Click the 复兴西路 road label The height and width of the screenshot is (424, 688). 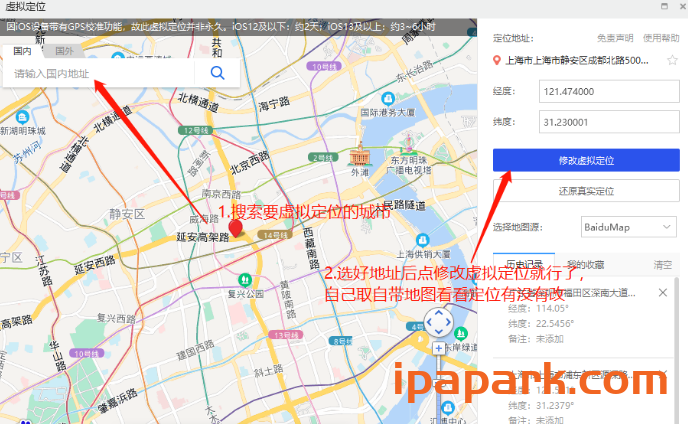[116, 318]
